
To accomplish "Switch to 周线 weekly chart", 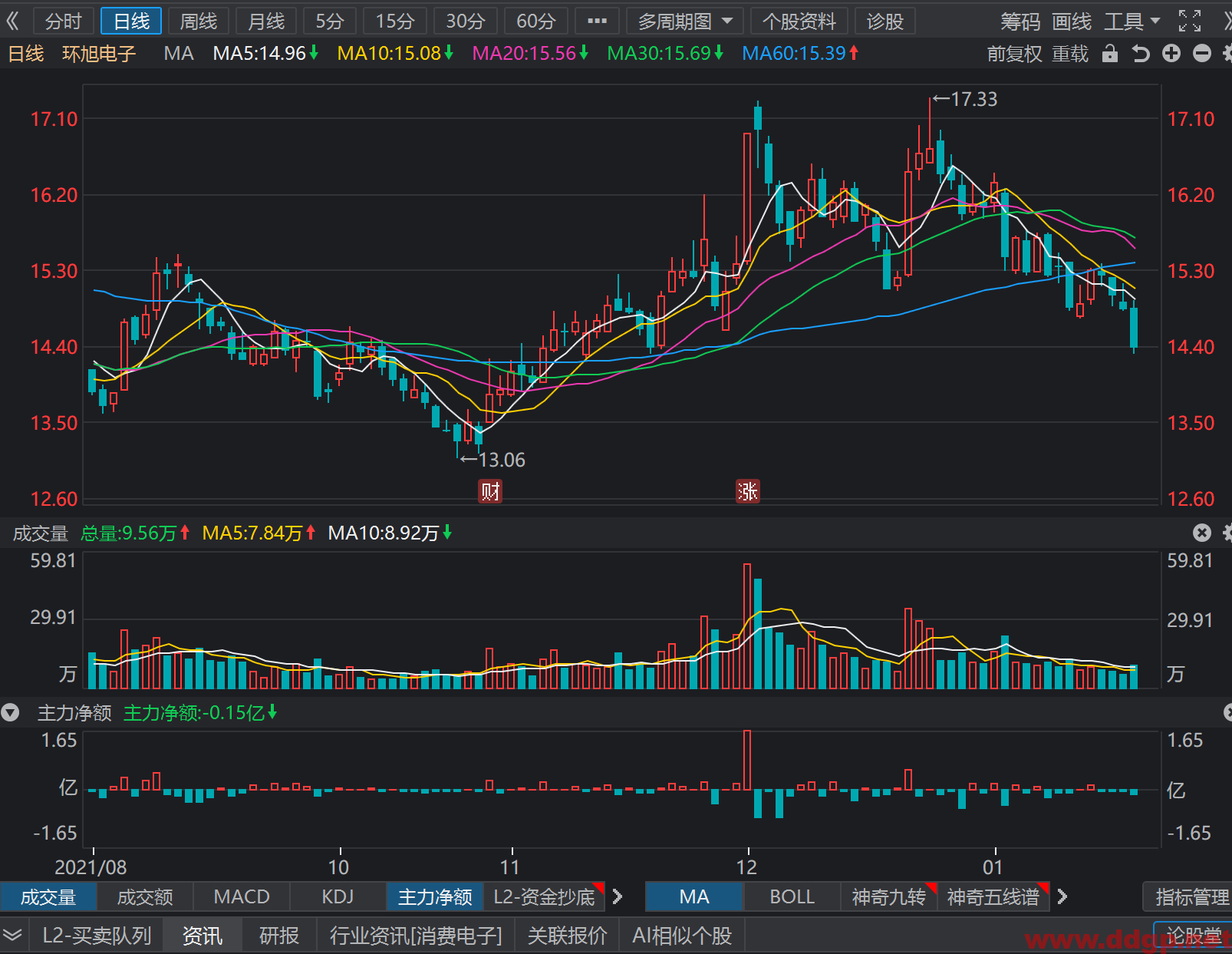I will point(199,21).
